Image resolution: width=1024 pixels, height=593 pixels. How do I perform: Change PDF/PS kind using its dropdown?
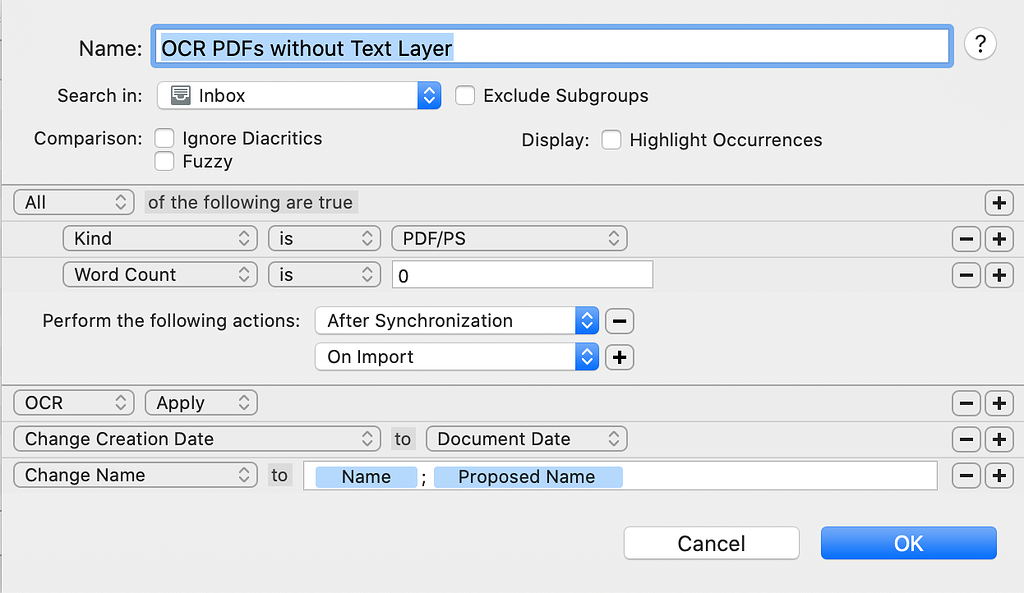(x=509, y=238)
